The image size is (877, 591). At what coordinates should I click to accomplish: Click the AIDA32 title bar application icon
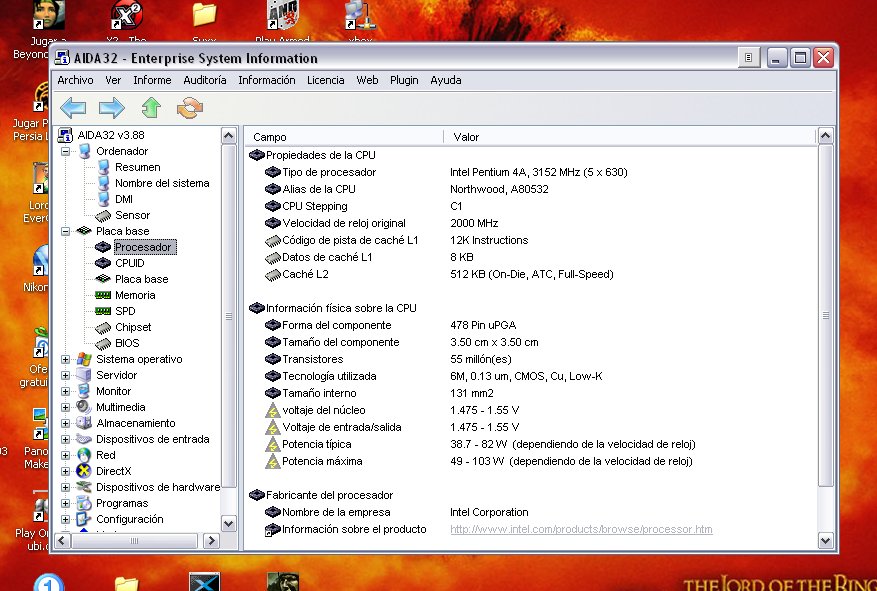[62, 58]
